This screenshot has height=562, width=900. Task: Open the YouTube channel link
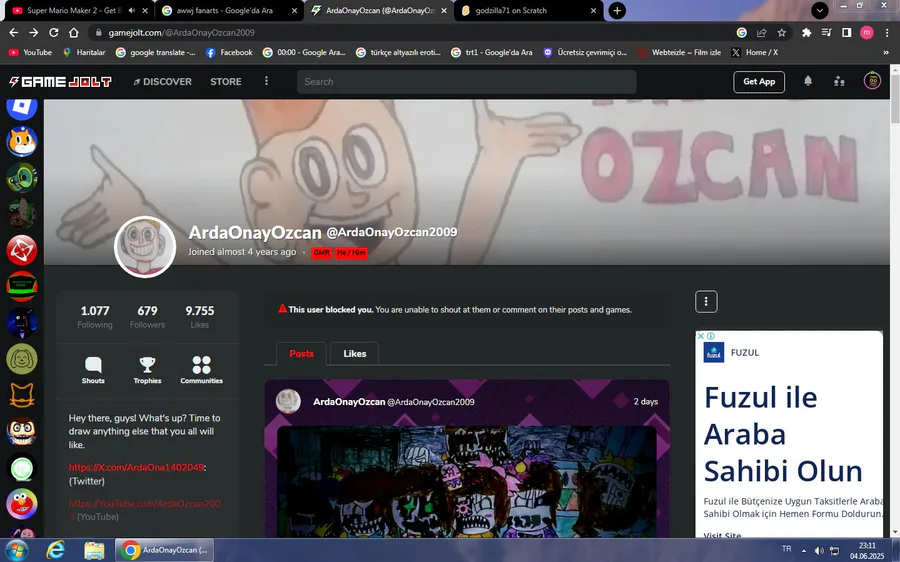pos(145,509)
